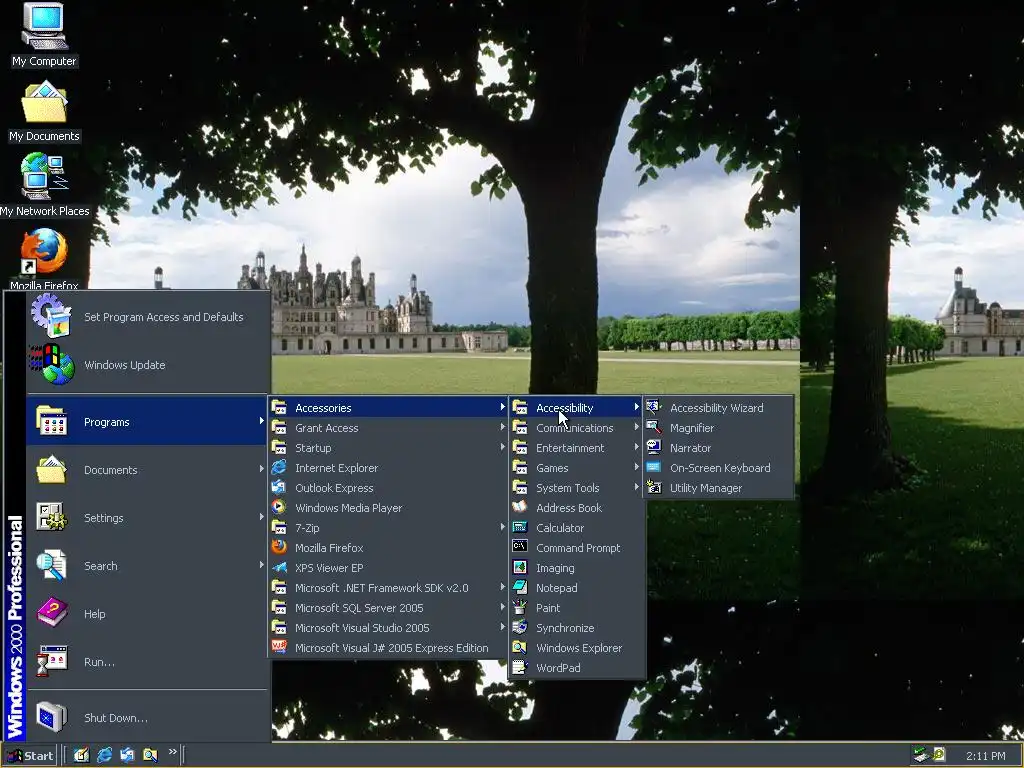Click the Show Desktop quick launch icon

(x=81, y=755)
